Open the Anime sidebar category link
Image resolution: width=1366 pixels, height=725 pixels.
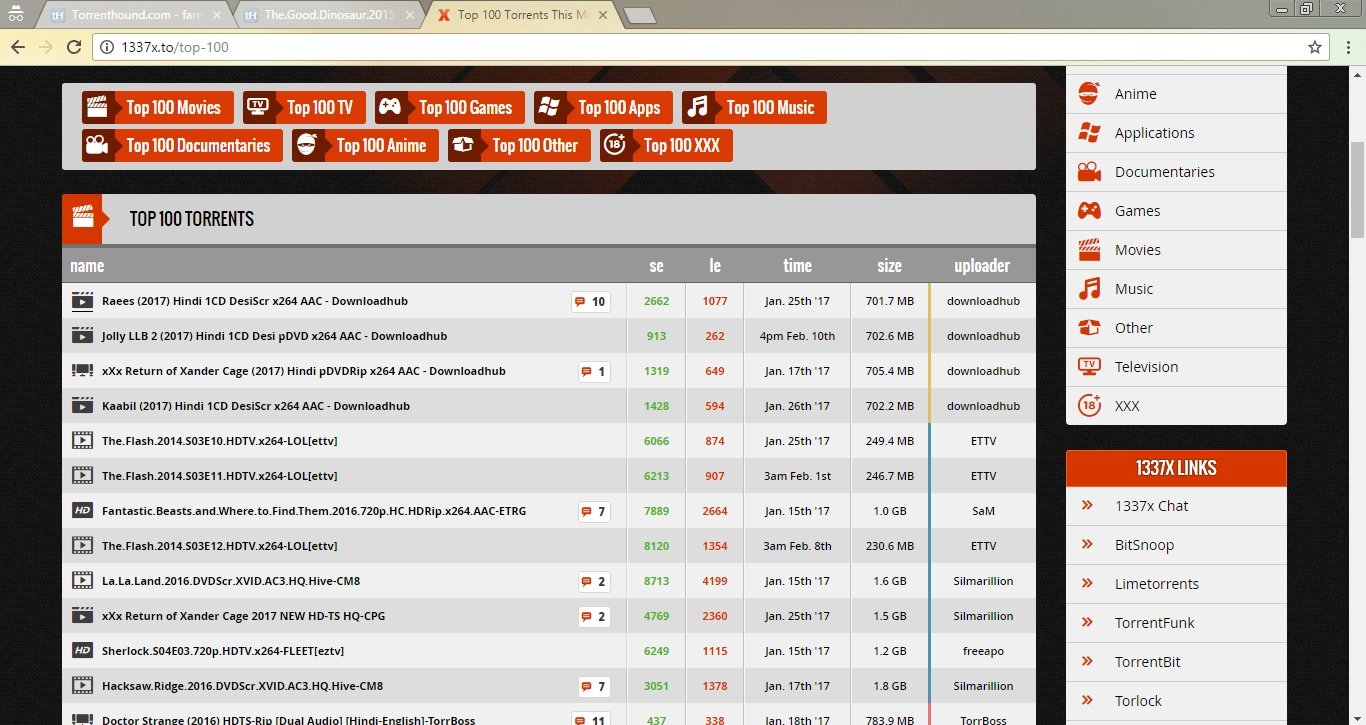click(x=1135, y=94)
